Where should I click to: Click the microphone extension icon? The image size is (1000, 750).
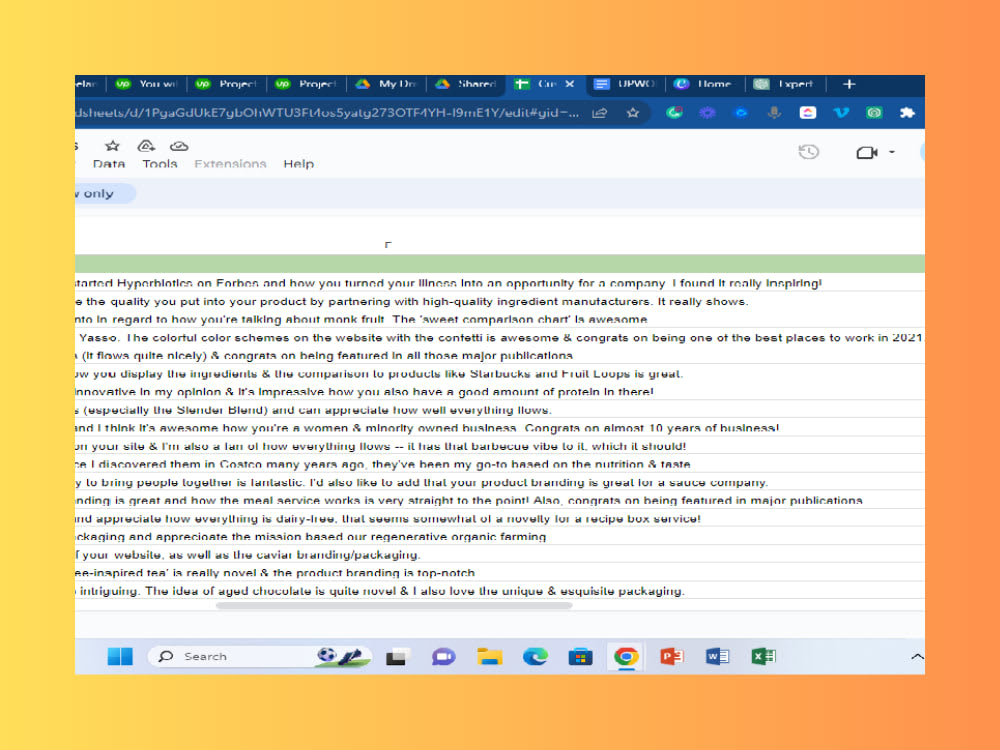(773, 114)
